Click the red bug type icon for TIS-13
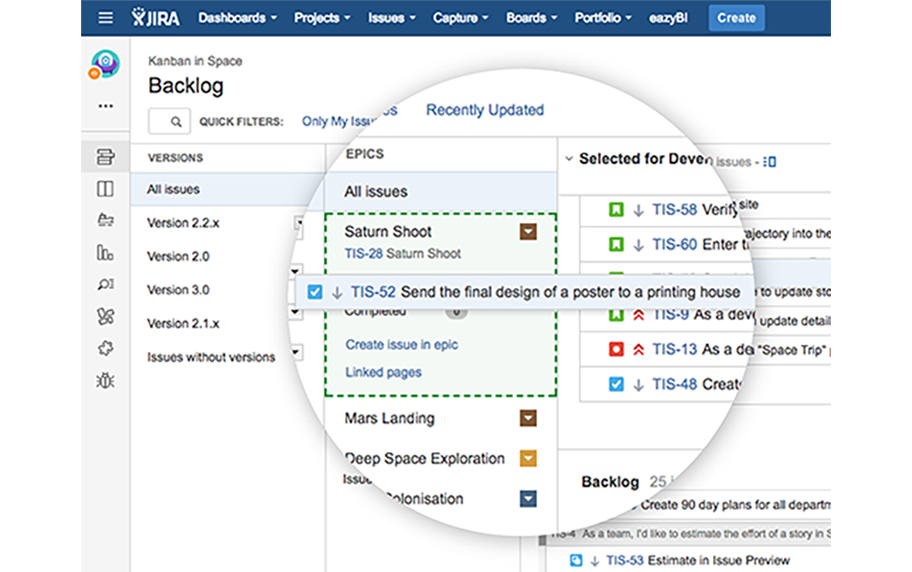912x572 pixels. 617,349
